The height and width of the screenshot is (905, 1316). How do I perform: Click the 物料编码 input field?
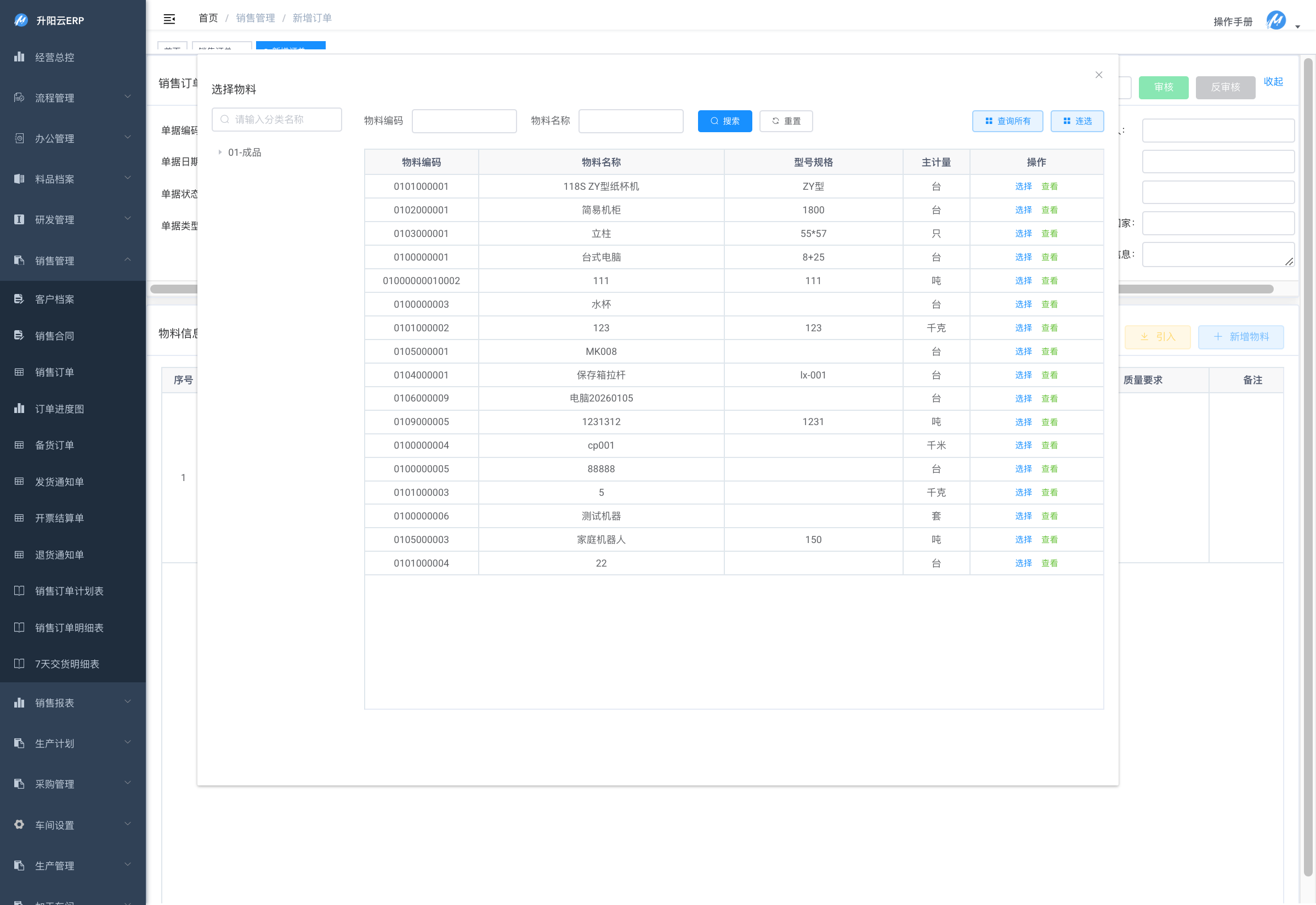click(463, 121)
